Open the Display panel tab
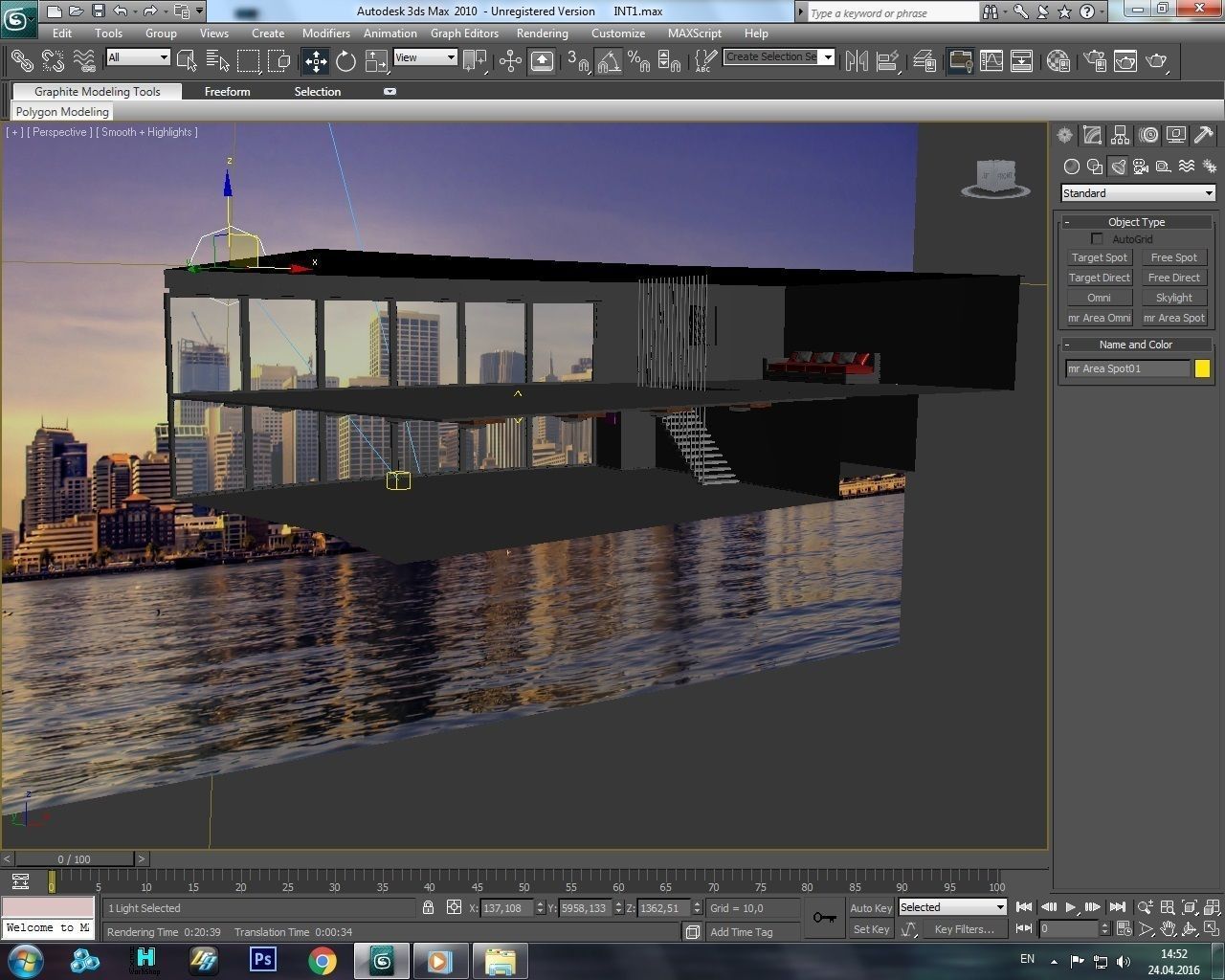Screen dimensions: 1225x980 coord(1176,136)
